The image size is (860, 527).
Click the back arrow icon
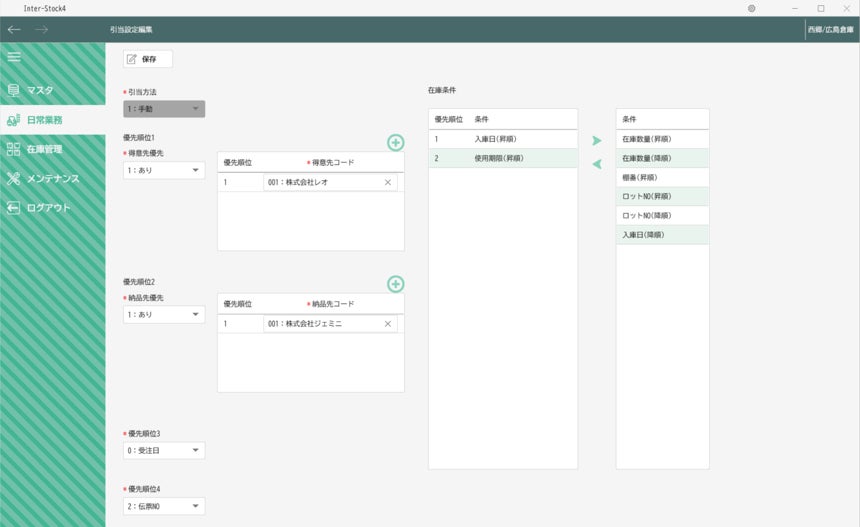(14, 30)
